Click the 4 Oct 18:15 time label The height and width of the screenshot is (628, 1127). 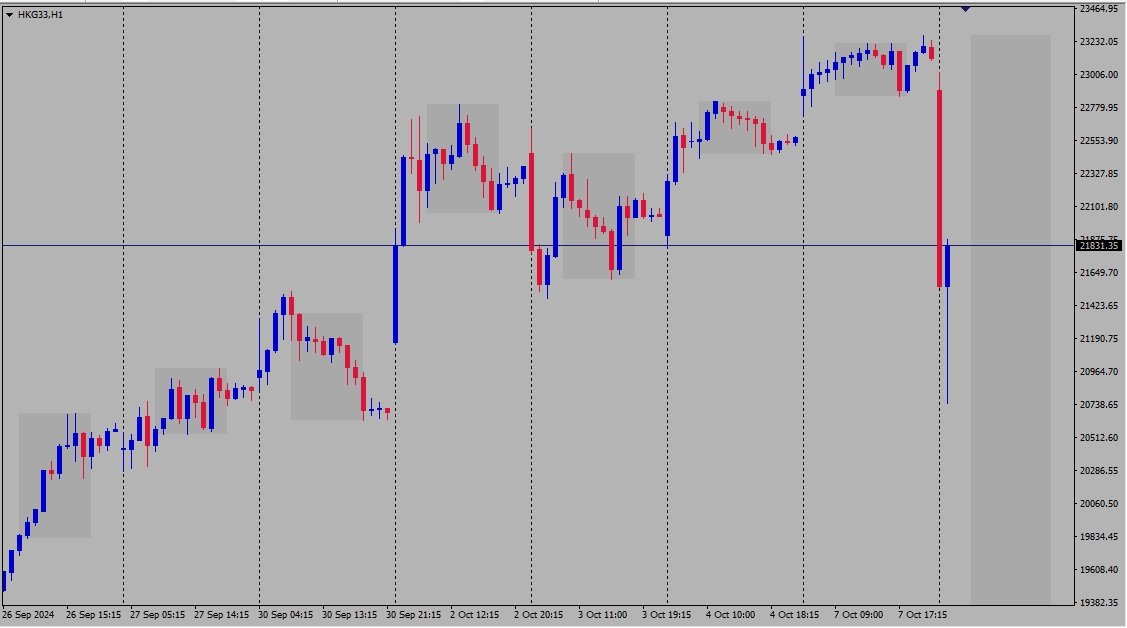(x=794, y=614)
